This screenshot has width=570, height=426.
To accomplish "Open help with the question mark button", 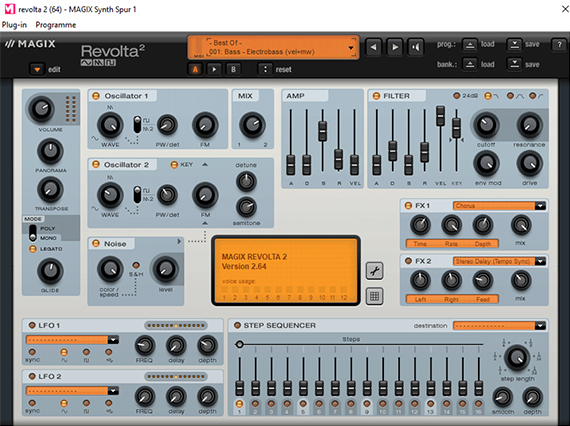I will 559,44.
